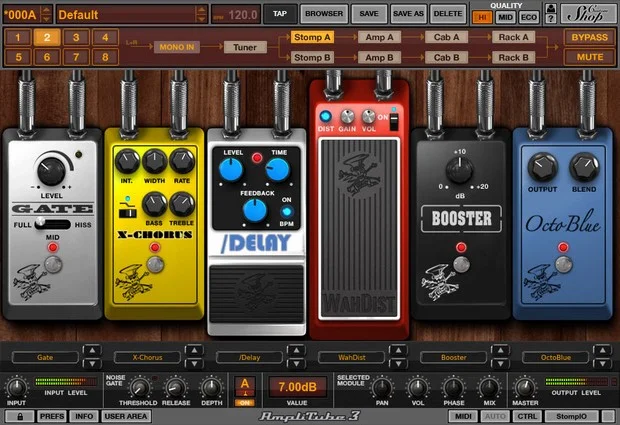Click the WahDist rocker pedal surface
The height and width of the screenshot is (425, 620).
[359, 228]
